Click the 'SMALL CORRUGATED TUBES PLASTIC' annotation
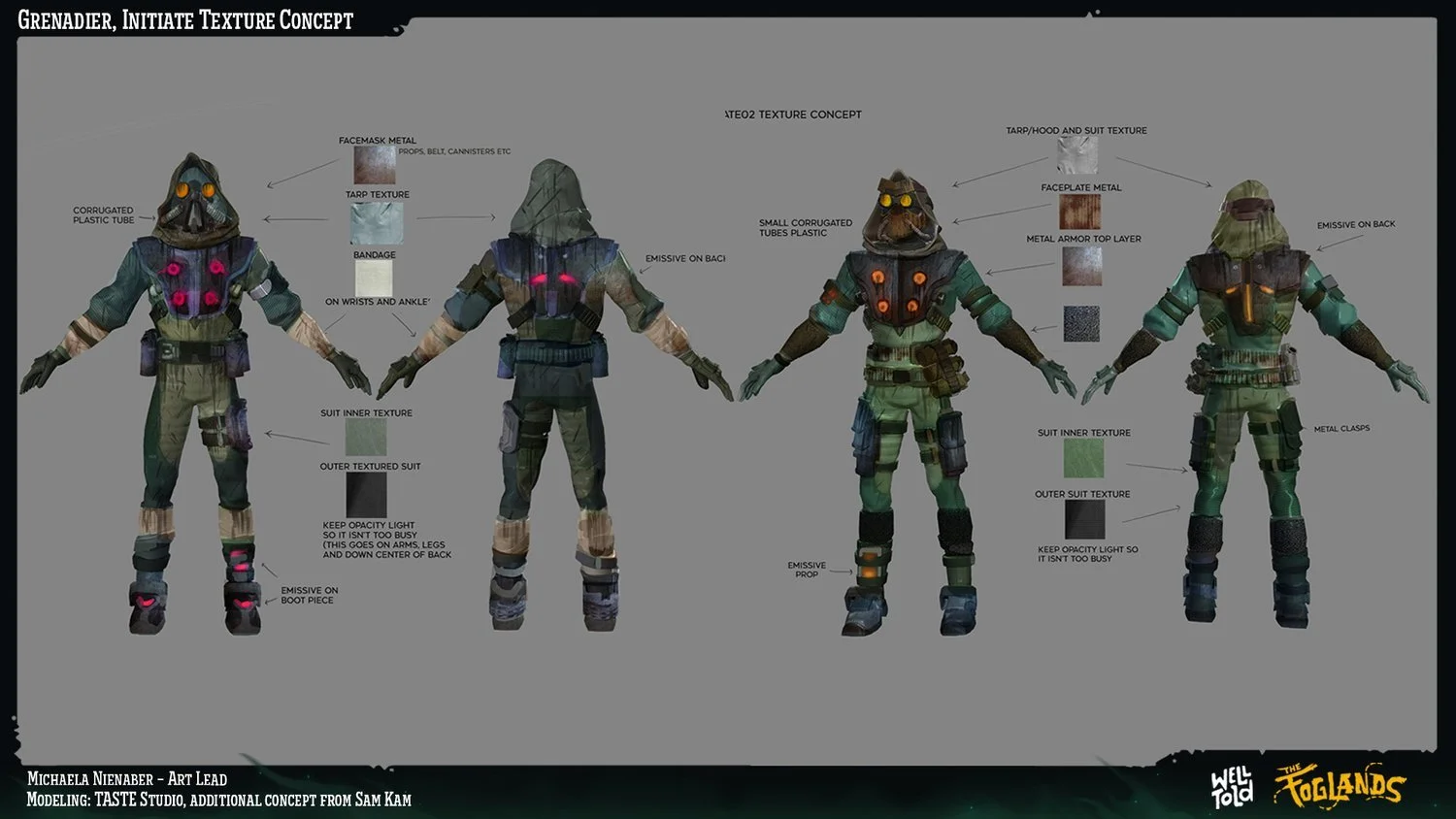The width and height of the screenshot is (1456, 819). [x=806, y=228]
